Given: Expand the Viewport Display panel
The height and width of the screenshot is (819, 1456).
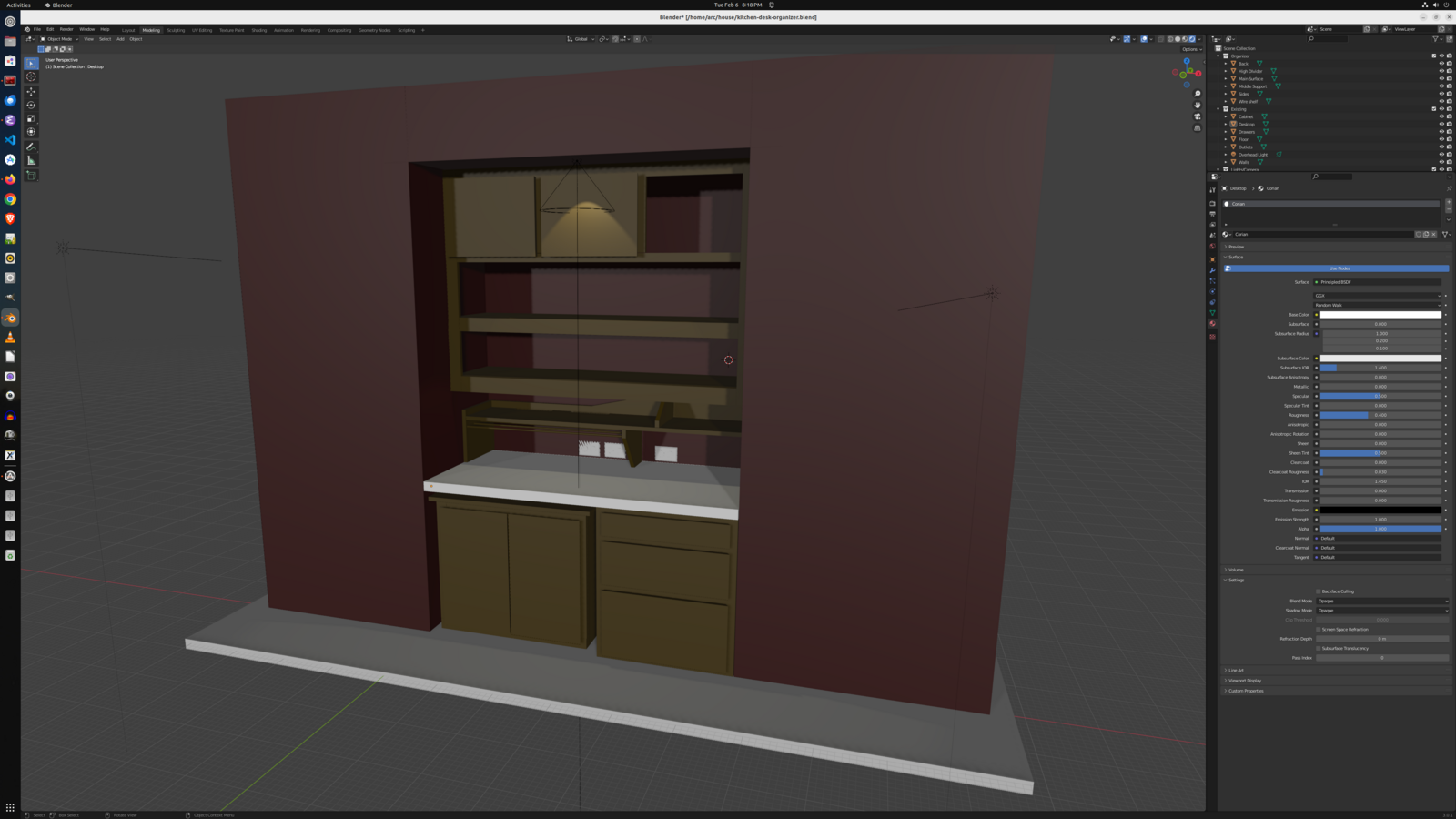Looking at the screenshot, I should tap(1244, 681).
